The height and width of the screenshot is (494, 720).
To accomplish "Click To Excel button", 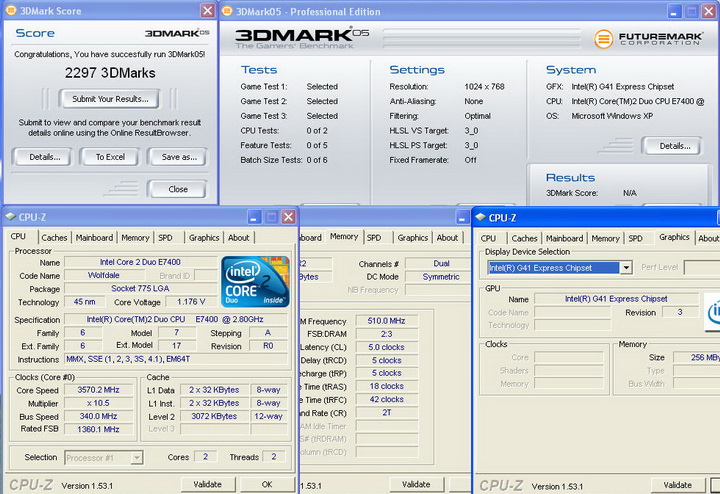I will 110,157.
